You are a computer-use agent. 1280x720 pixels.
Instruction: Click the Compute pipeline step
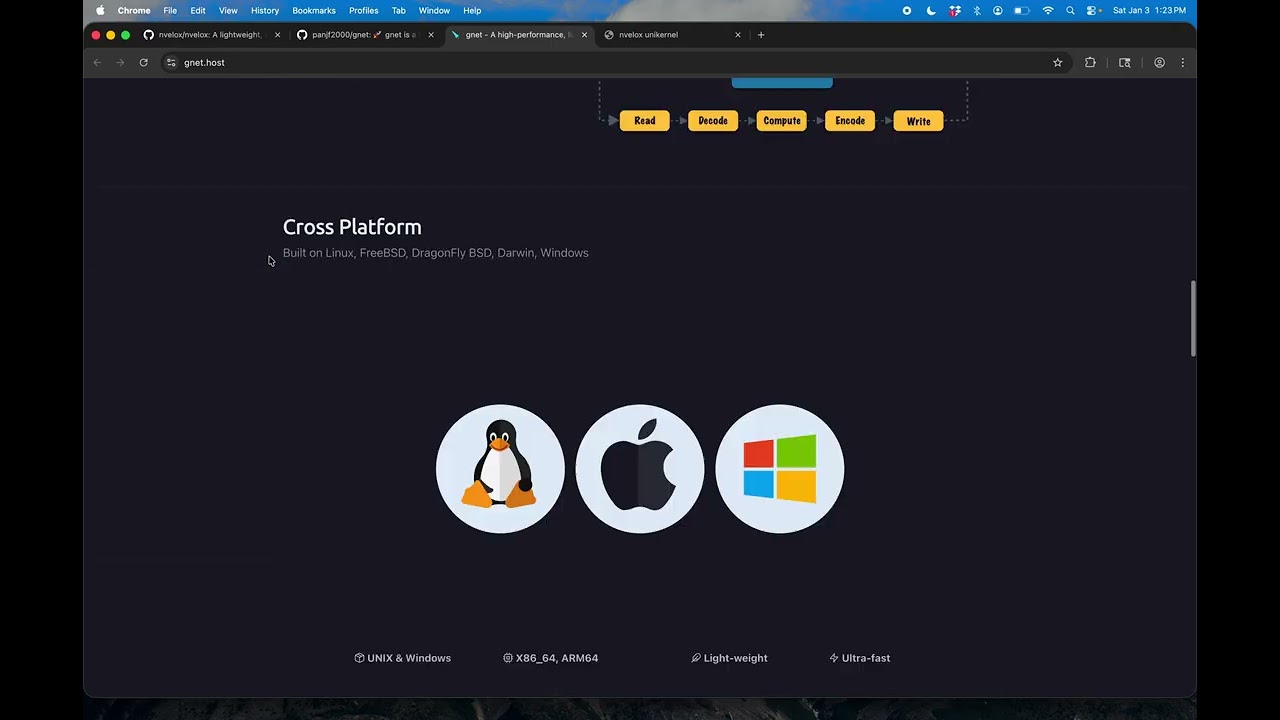point(782,121)
